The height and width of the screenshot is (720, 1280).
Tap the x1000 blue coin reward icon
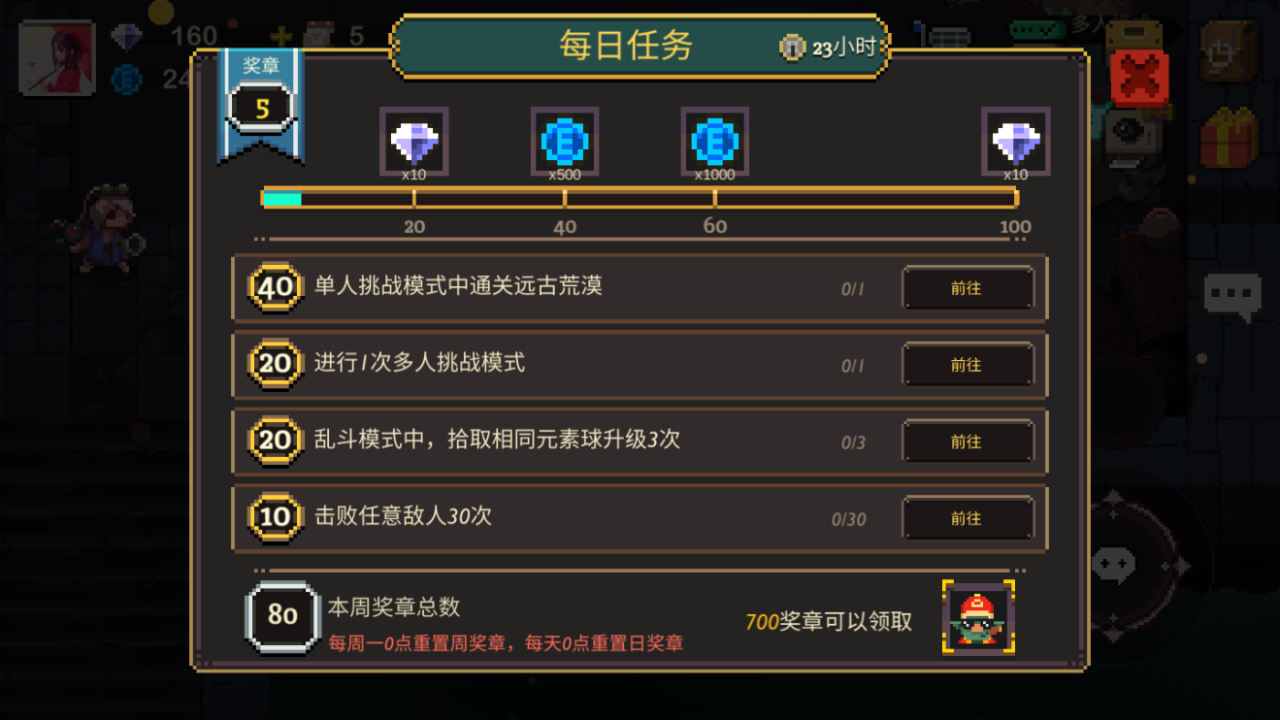(x=715, y=142)
